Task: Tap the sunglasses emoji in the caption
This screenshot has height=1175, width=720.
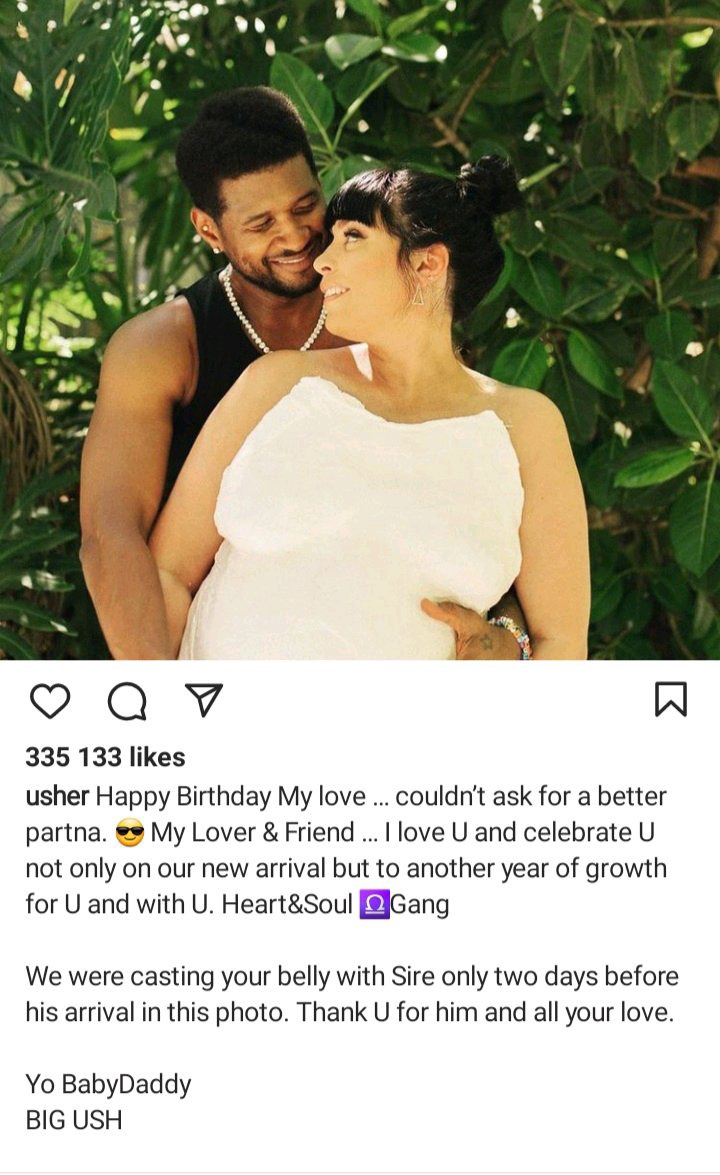Action: click(x=130, y=833)
